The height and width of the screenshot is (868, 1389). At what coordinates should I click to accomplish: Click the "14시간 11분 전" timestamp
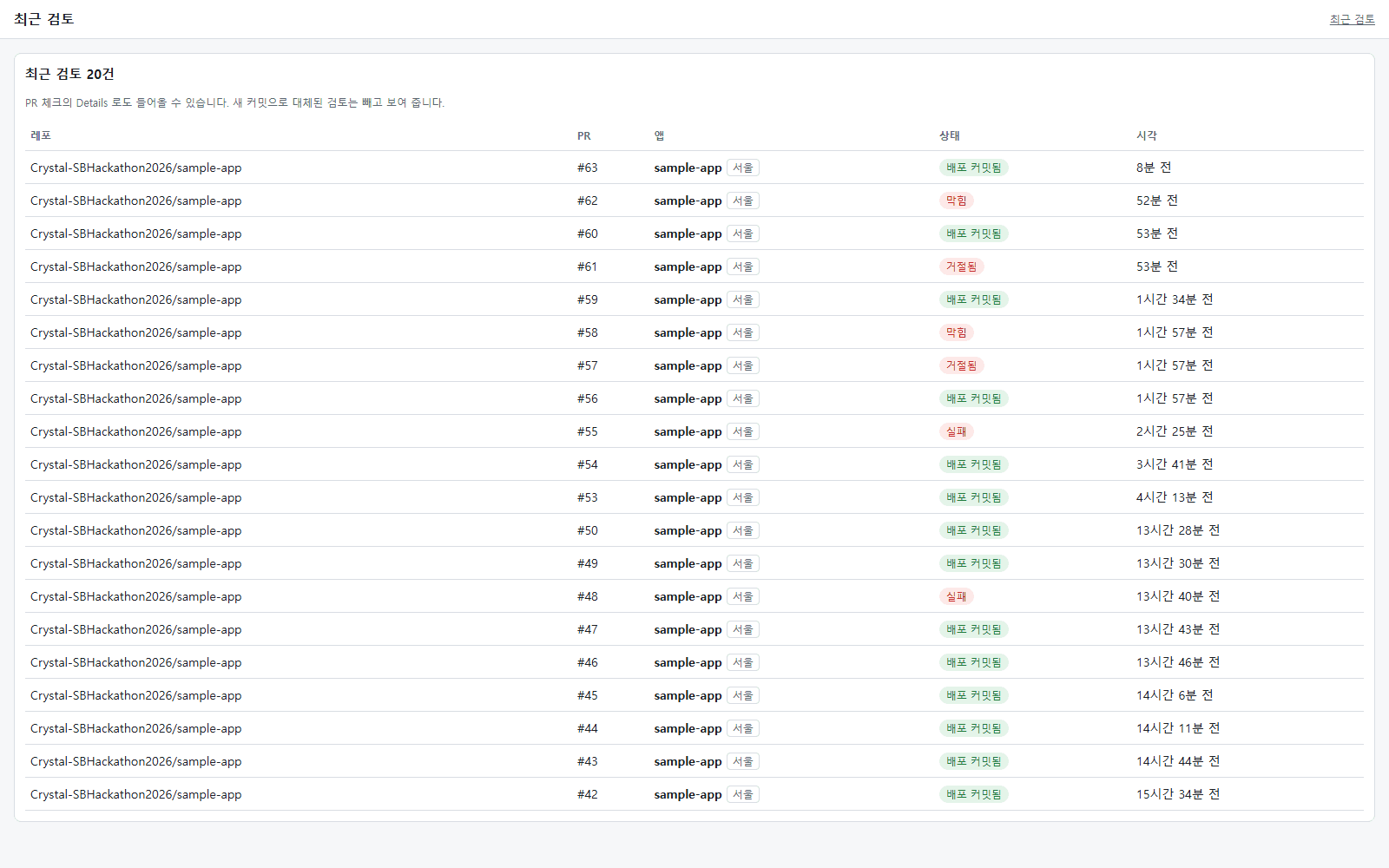pyautogui.click(x=1178, y=728)
